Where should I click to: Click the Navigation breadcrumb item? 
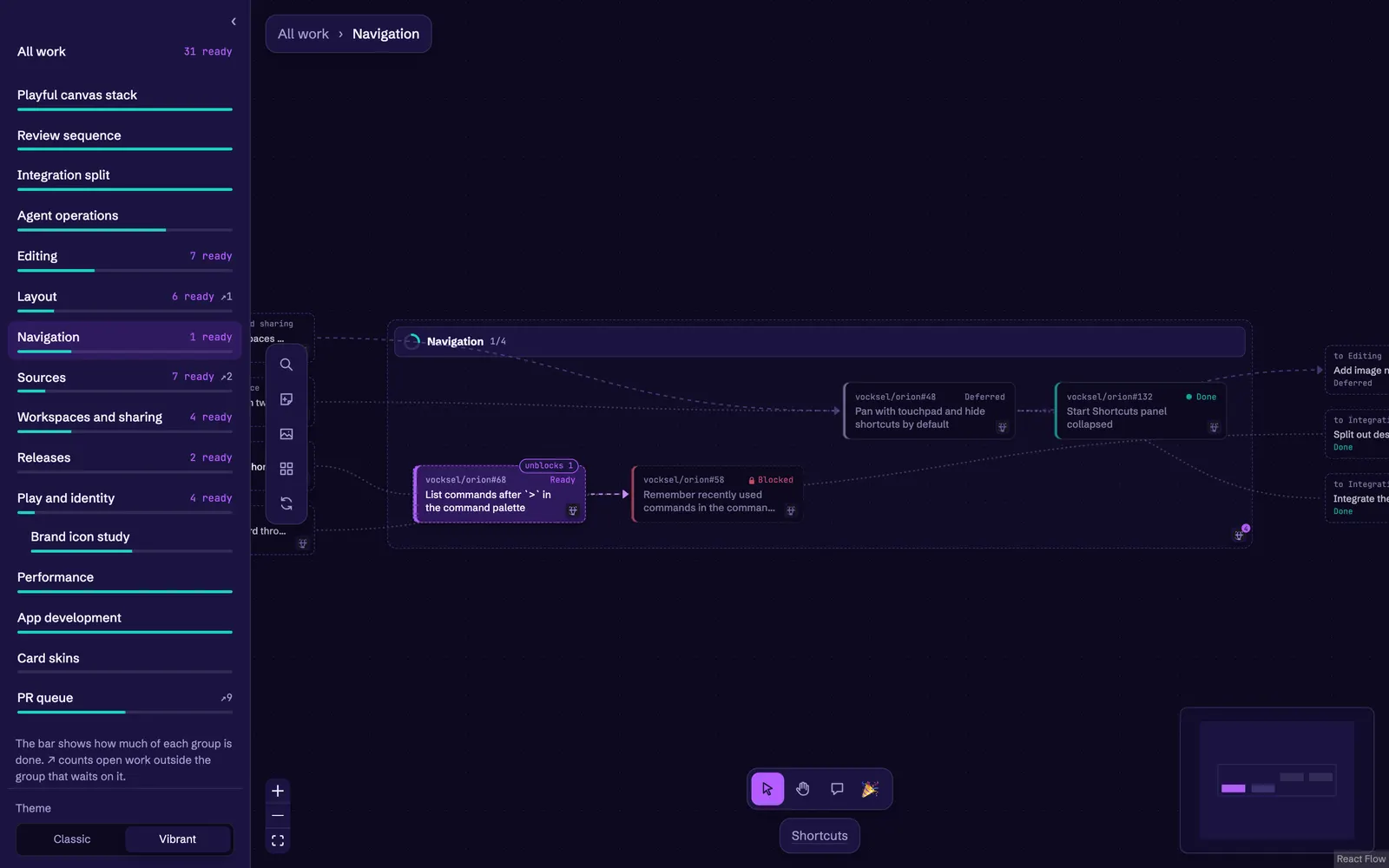point(385,34)
